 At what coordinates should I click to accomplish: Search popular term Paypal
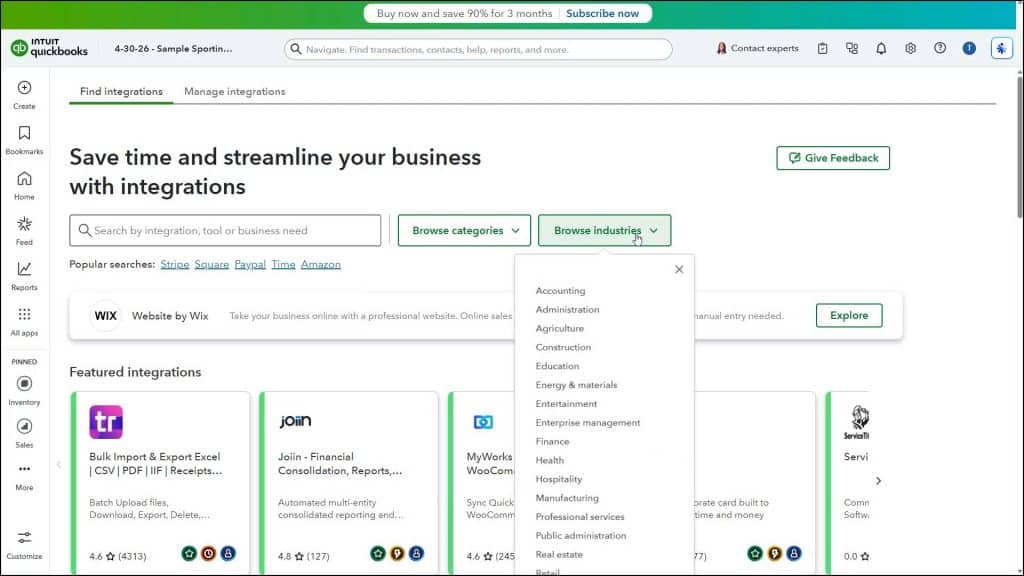coord(250,264)
